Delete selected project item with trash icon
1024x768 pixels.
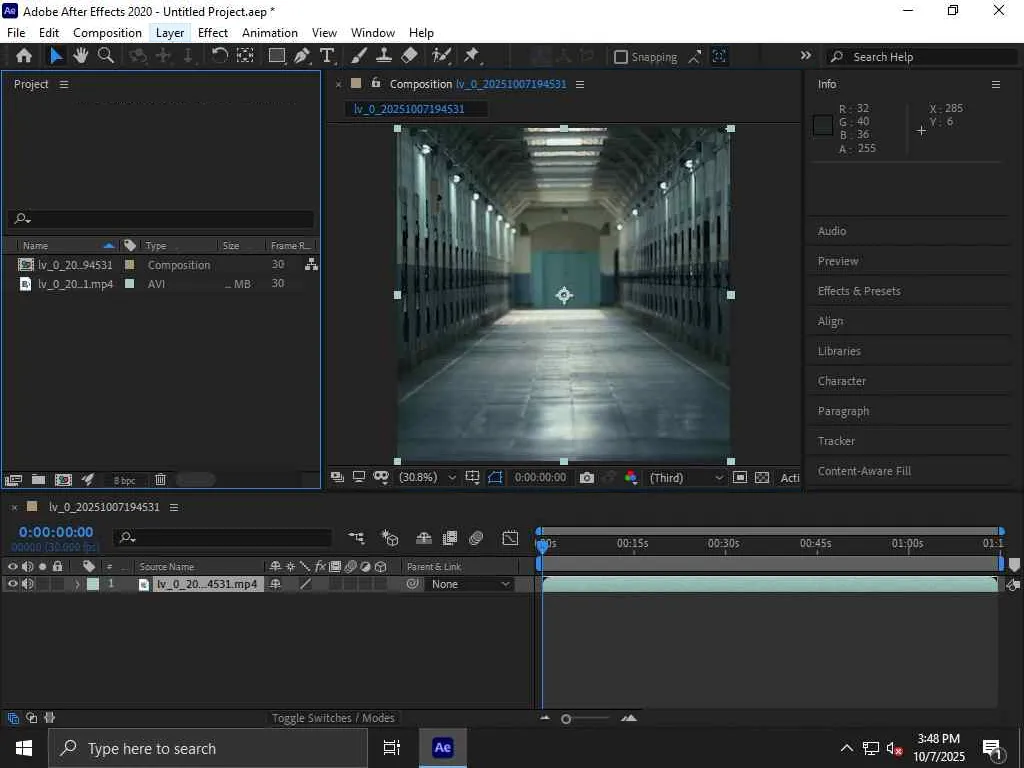[x=160, y=480]
